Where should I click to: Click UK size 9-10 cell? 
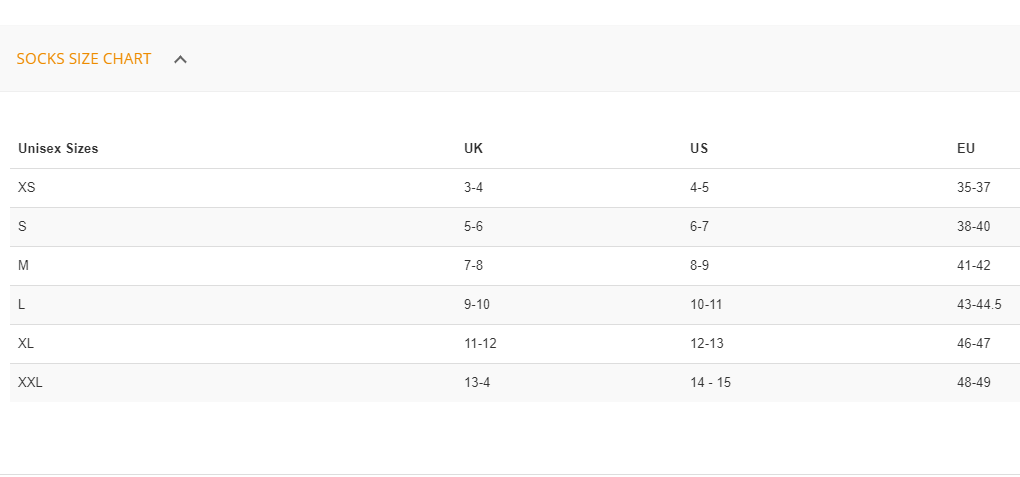point(477,304)
